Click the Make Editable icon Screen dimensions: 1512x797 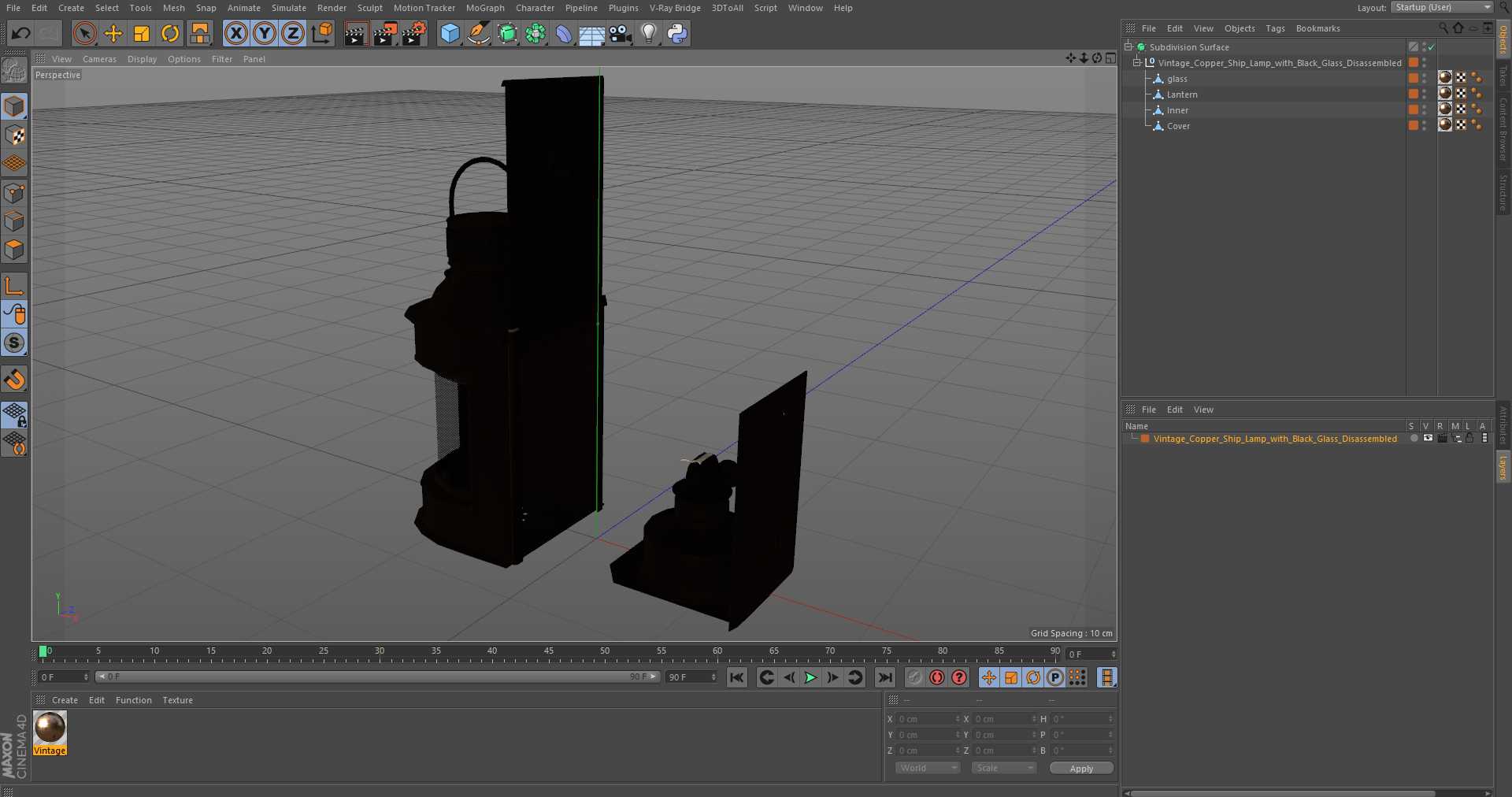click(14, 71)
